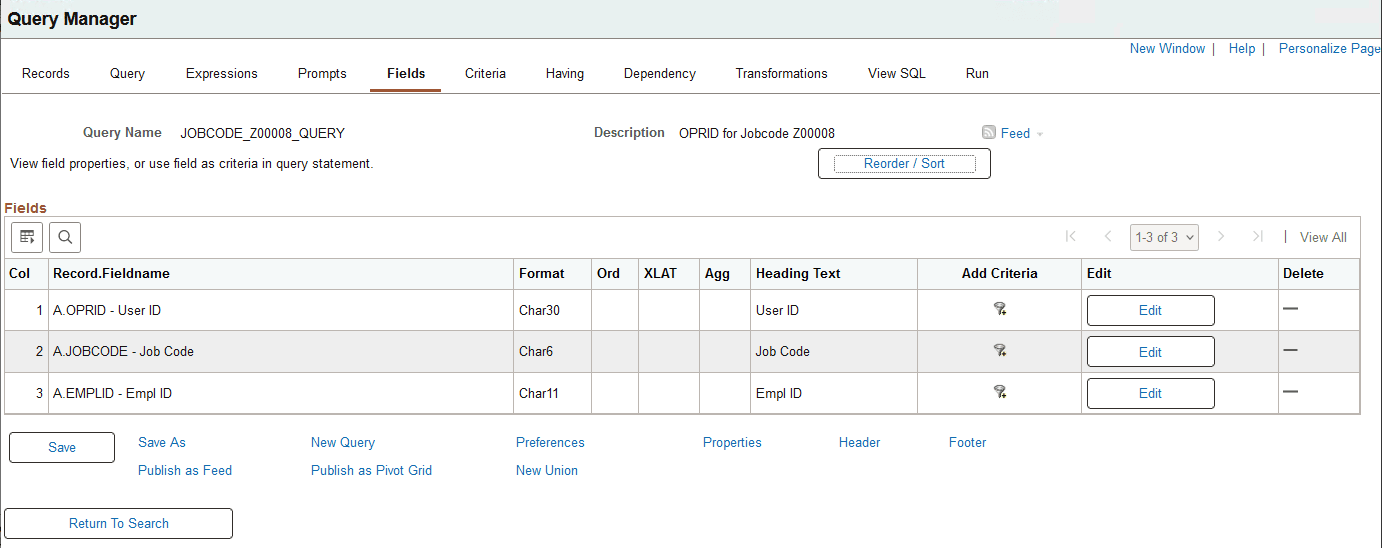This screenshot has height=548, width=1382.
Task: Delete the A.OPRID User ID field
Action: click(1290, 309)
